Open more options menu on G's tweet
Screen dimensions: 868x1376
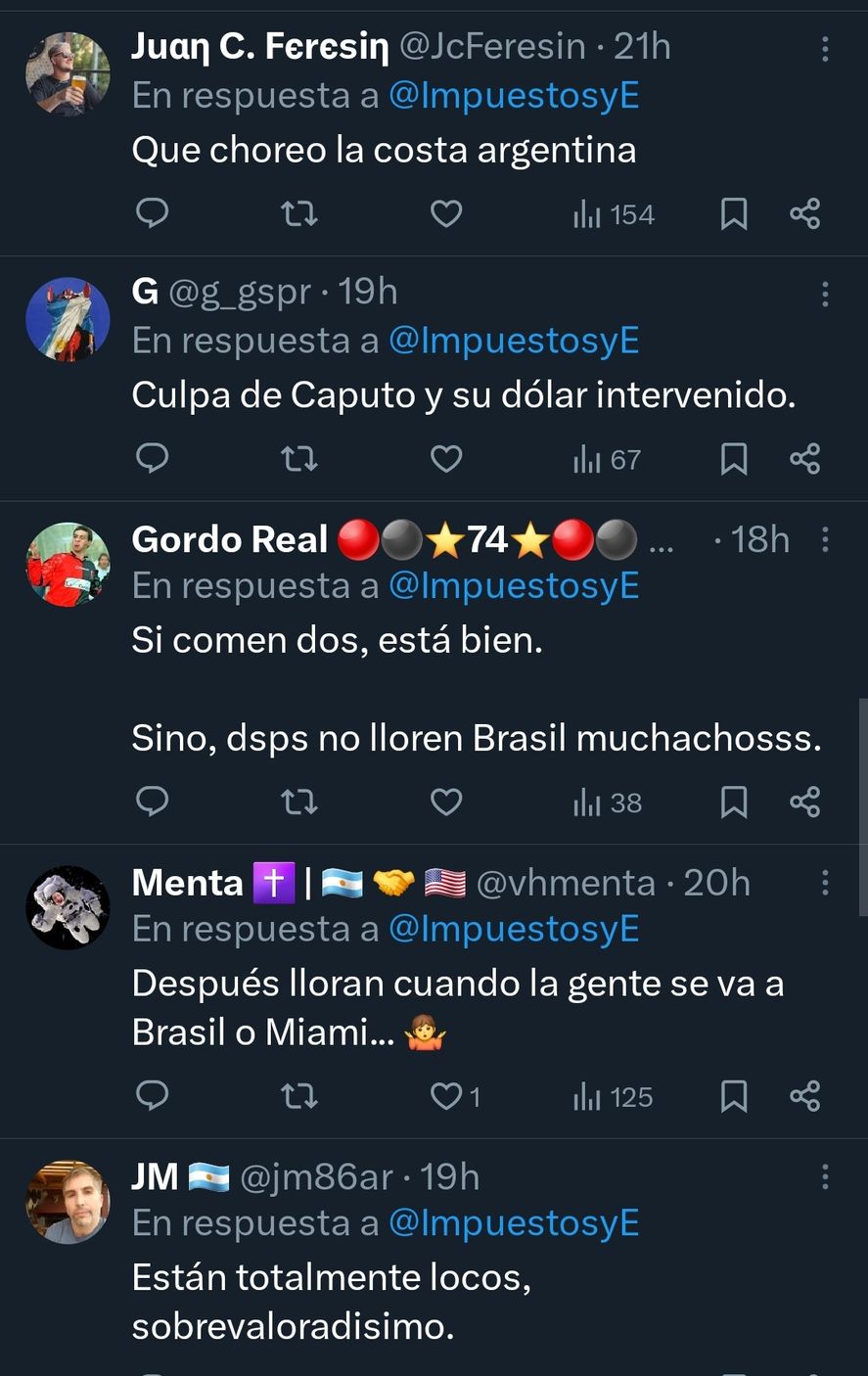[x=825, y=293]
